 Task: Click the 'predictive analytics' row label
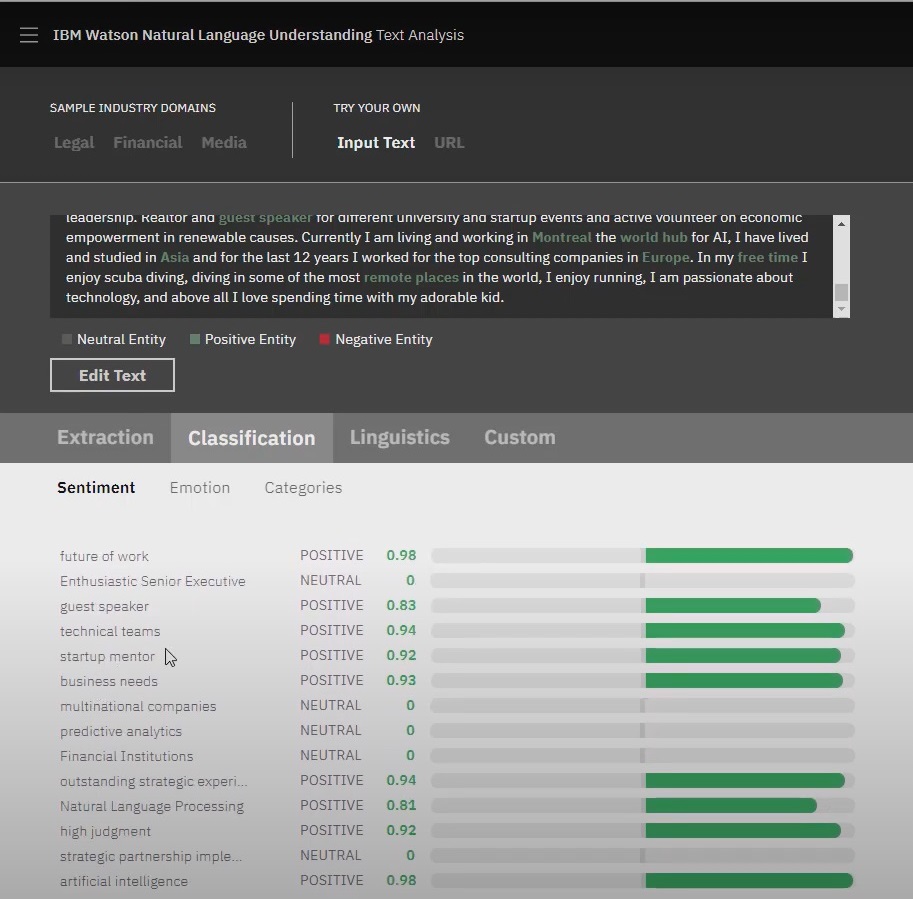click(121, 731)
